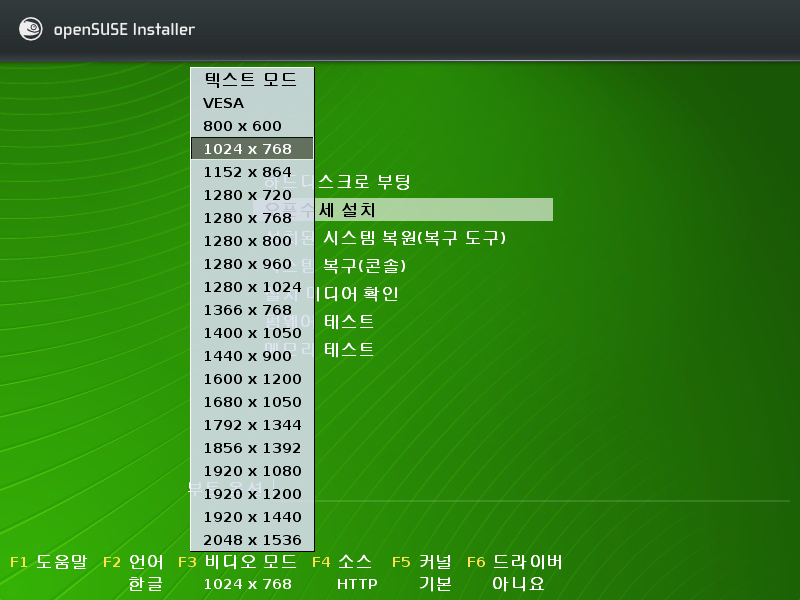
Task: Click current language value 한글
Action: click(146, 584)
